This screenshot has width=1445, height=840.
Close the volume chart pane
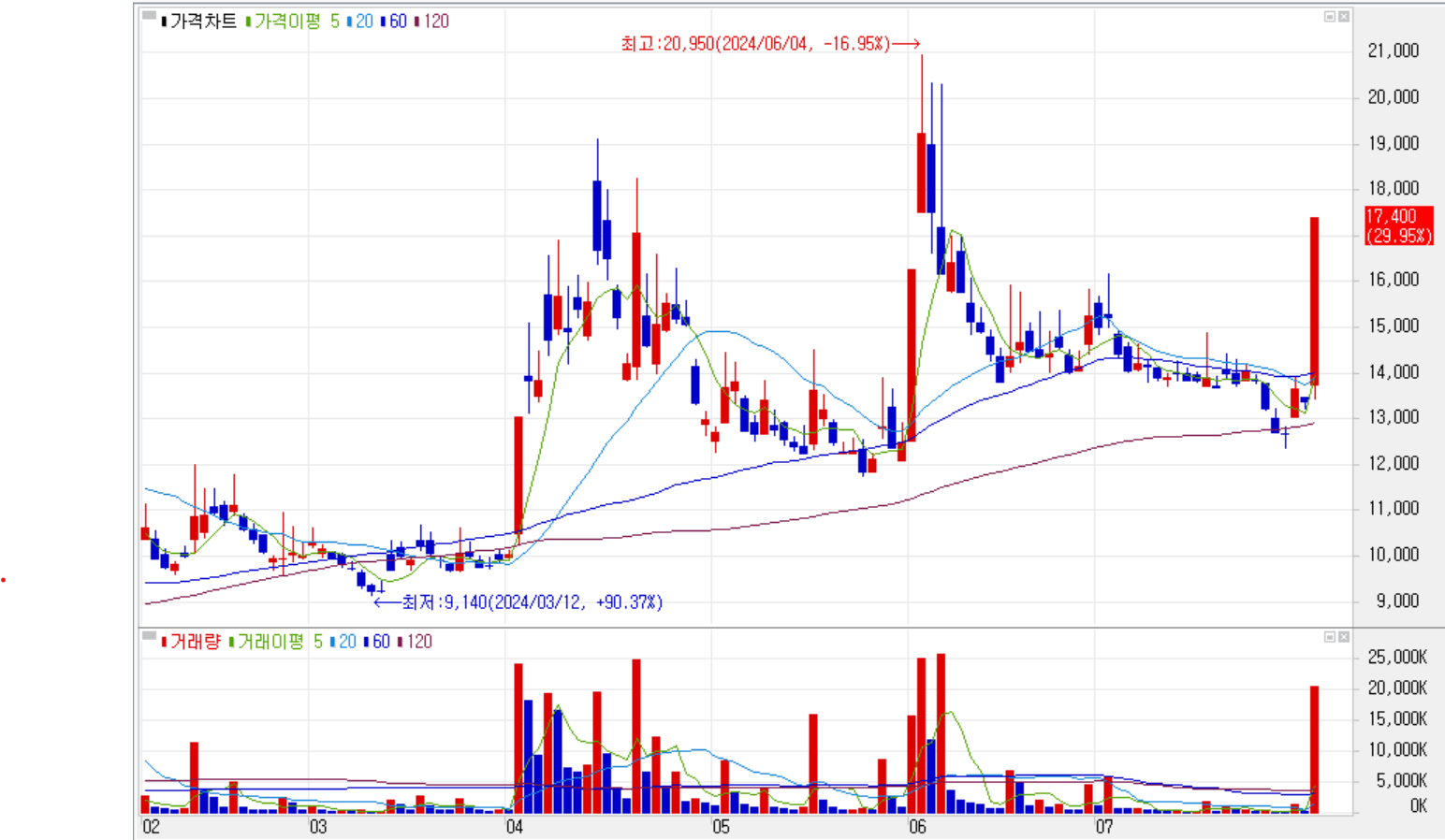point(1344,637)
